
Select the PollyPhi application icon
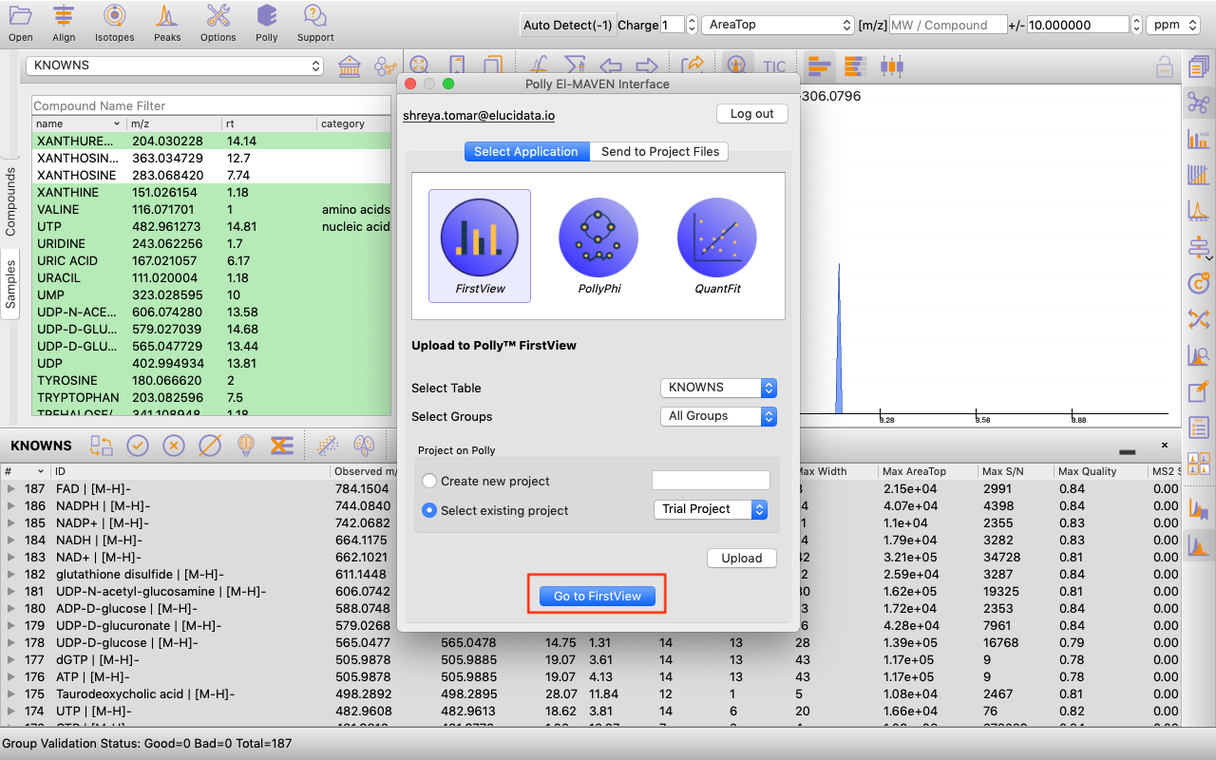point(598,246)
